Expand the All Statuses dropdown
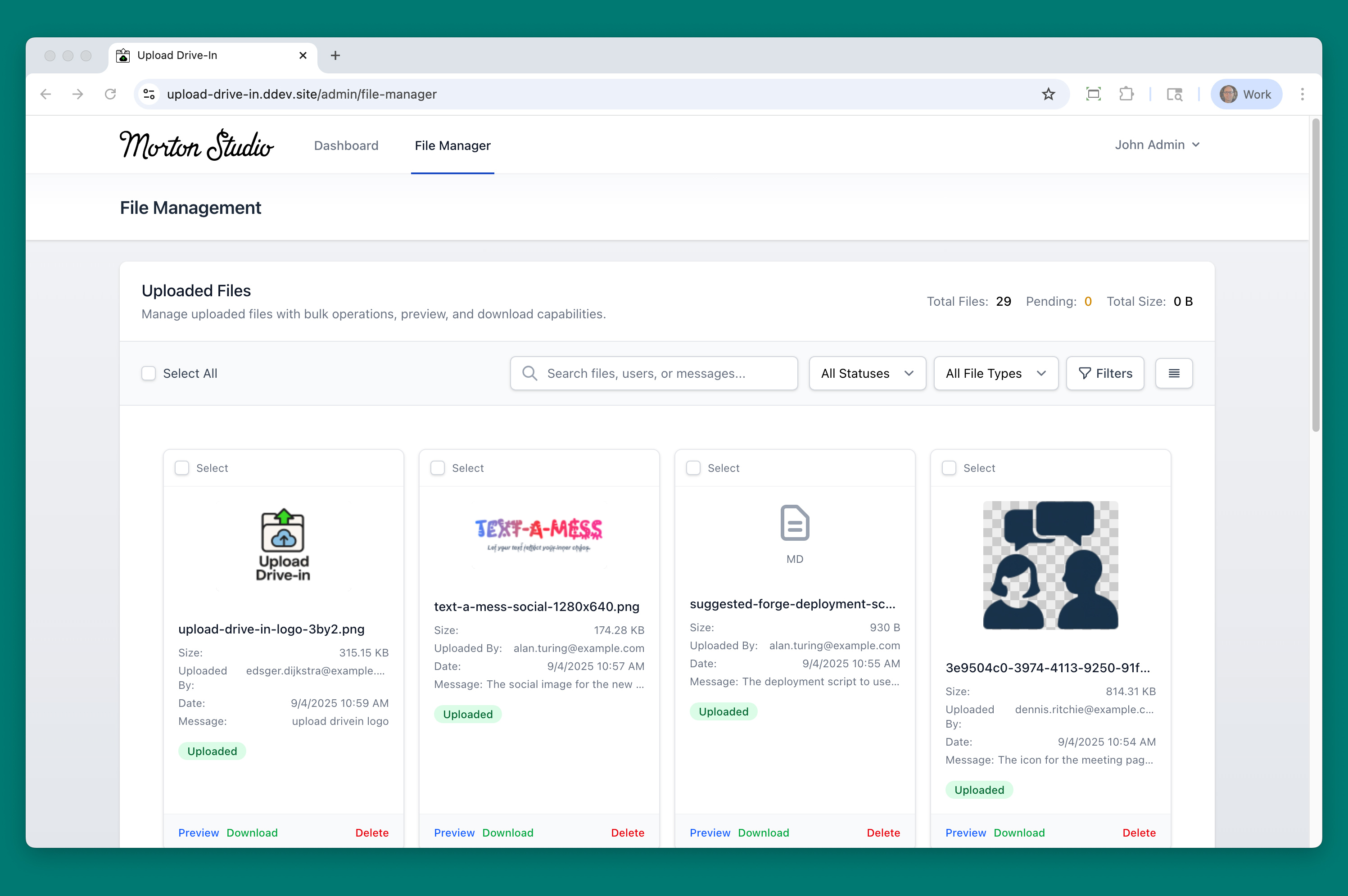The width and height of the screenshot is (1348, 896). (867, 373)
